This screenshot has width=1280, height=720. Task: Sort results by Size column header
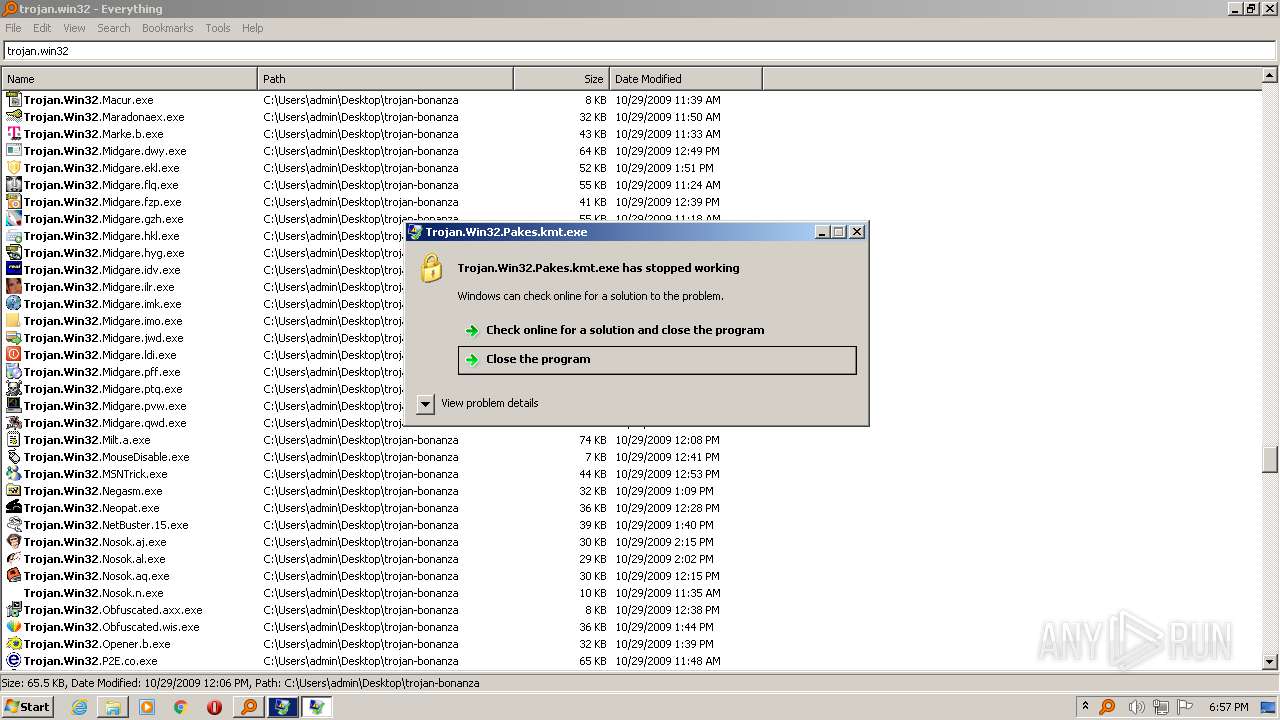(x=561, y=79)
